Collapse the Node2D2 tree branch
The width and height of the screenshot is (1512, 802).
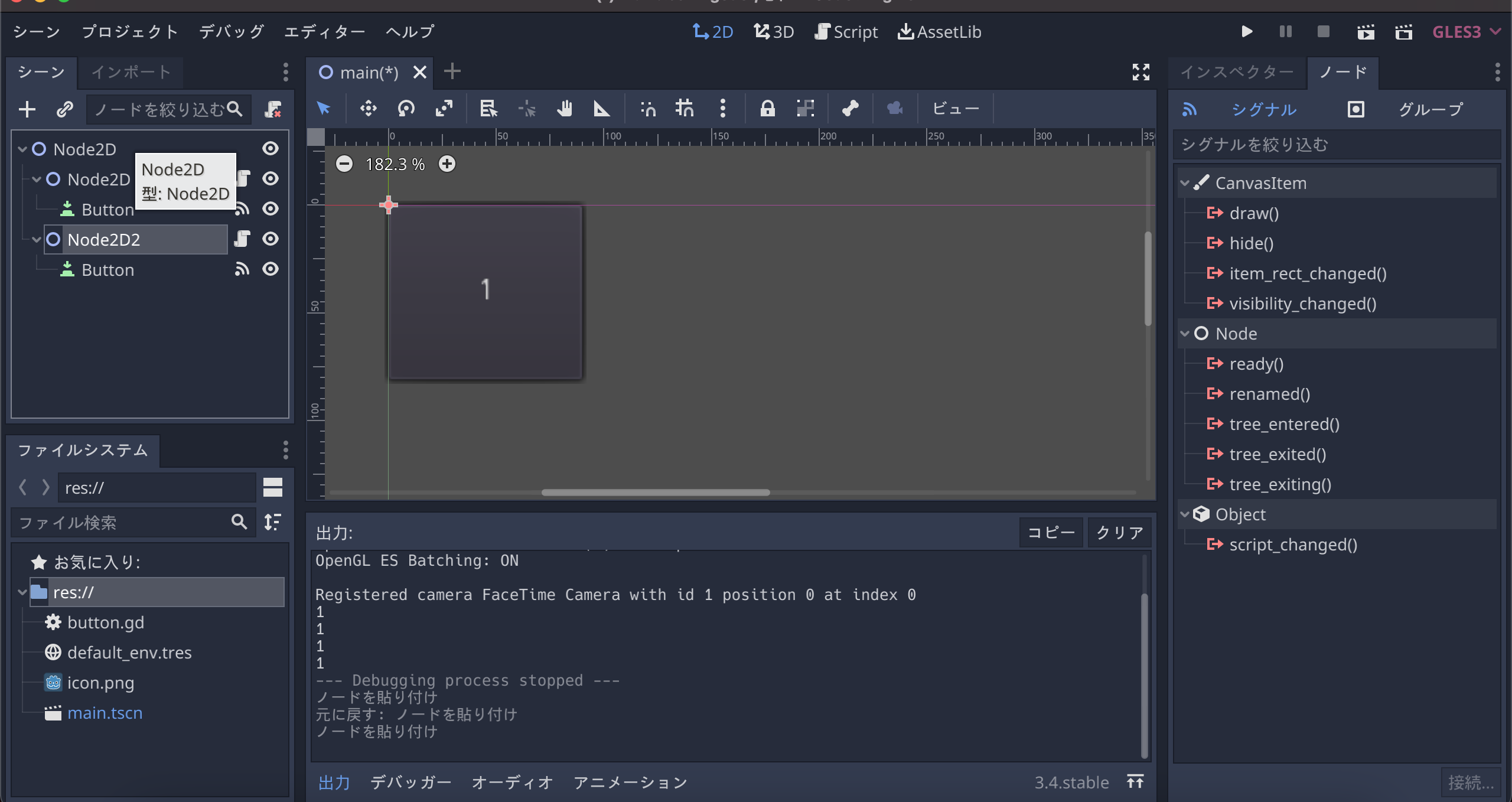pyautogui.click(x=37, y=239)
